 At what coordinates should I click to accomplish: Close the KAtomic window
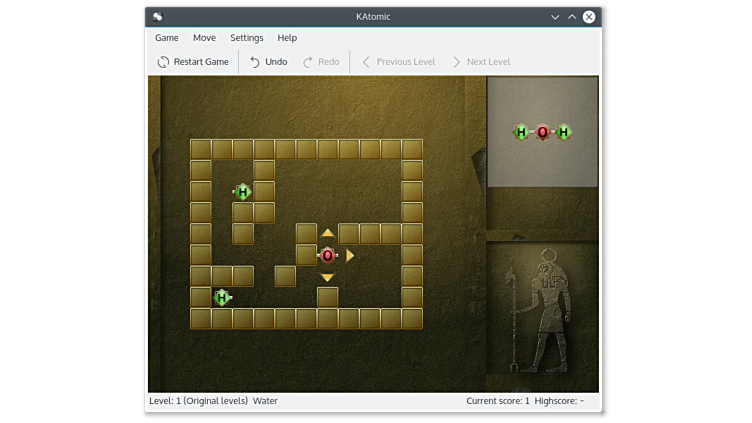[x=589, y=17]
